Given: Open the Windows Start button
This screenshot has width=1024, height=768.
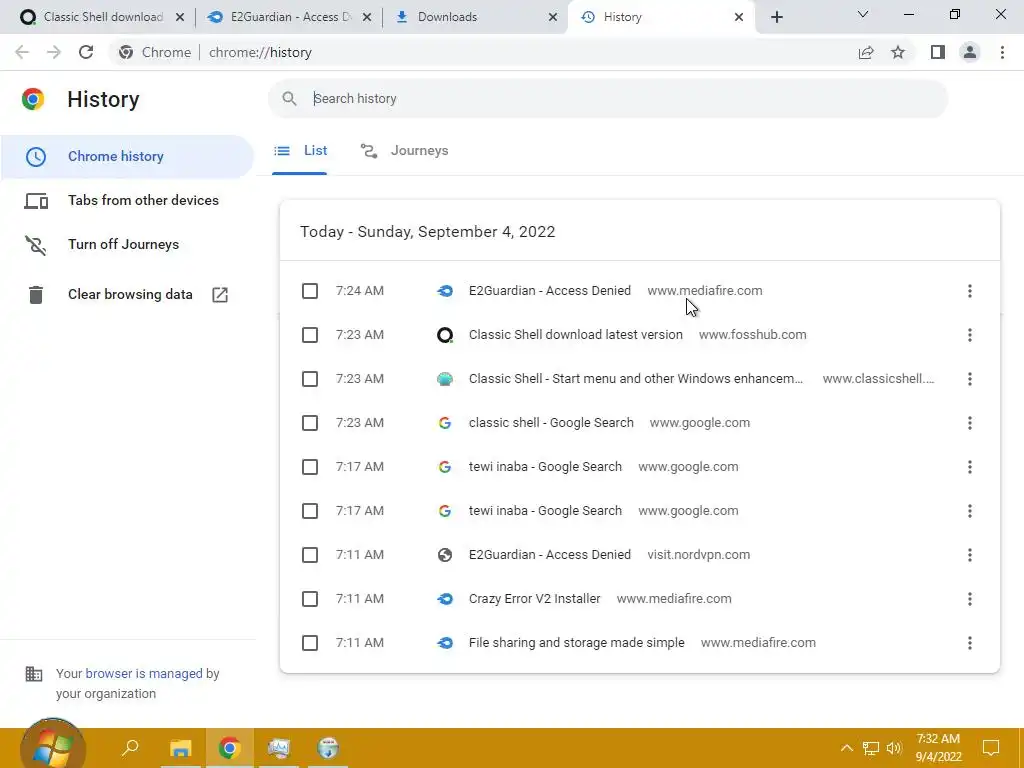Looking at the screenshot, I should click(52, 746).
